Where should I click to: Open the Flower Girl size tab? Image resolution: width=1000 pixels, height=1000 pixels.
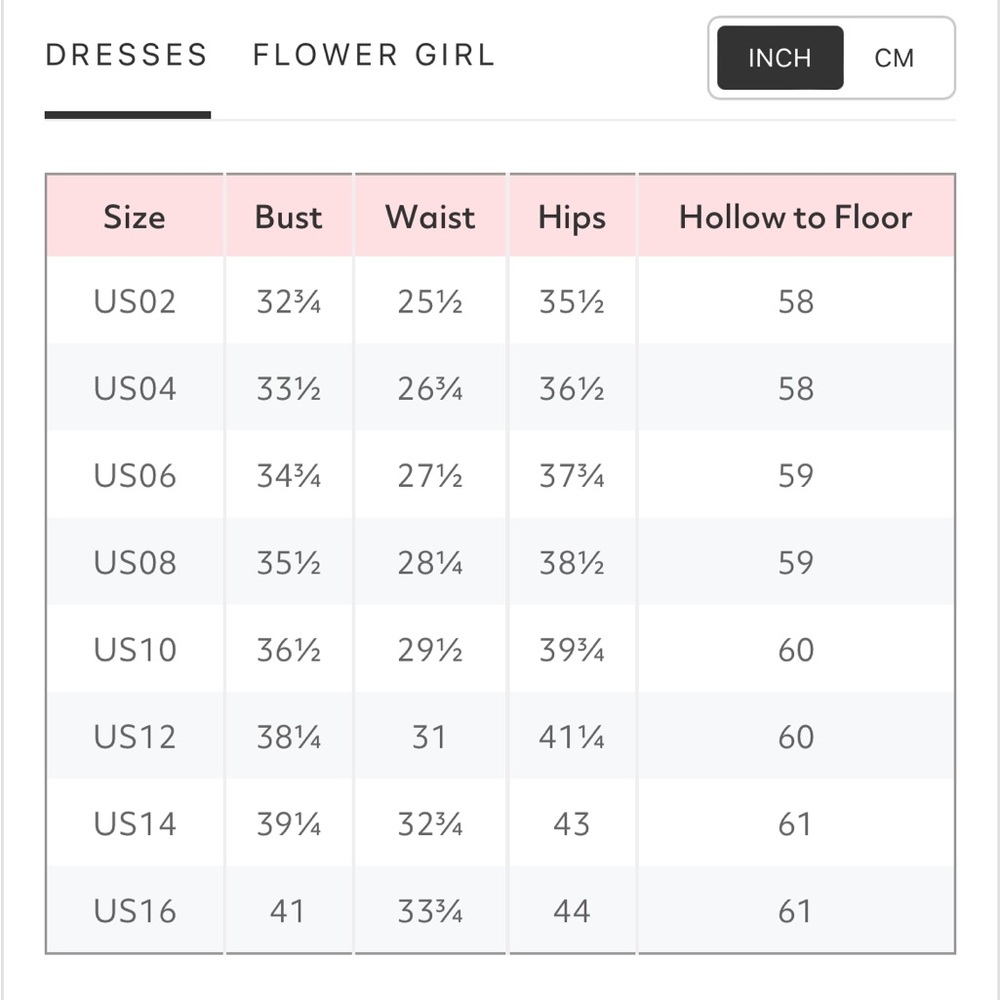pyautogui.click(x=374, y=55)
